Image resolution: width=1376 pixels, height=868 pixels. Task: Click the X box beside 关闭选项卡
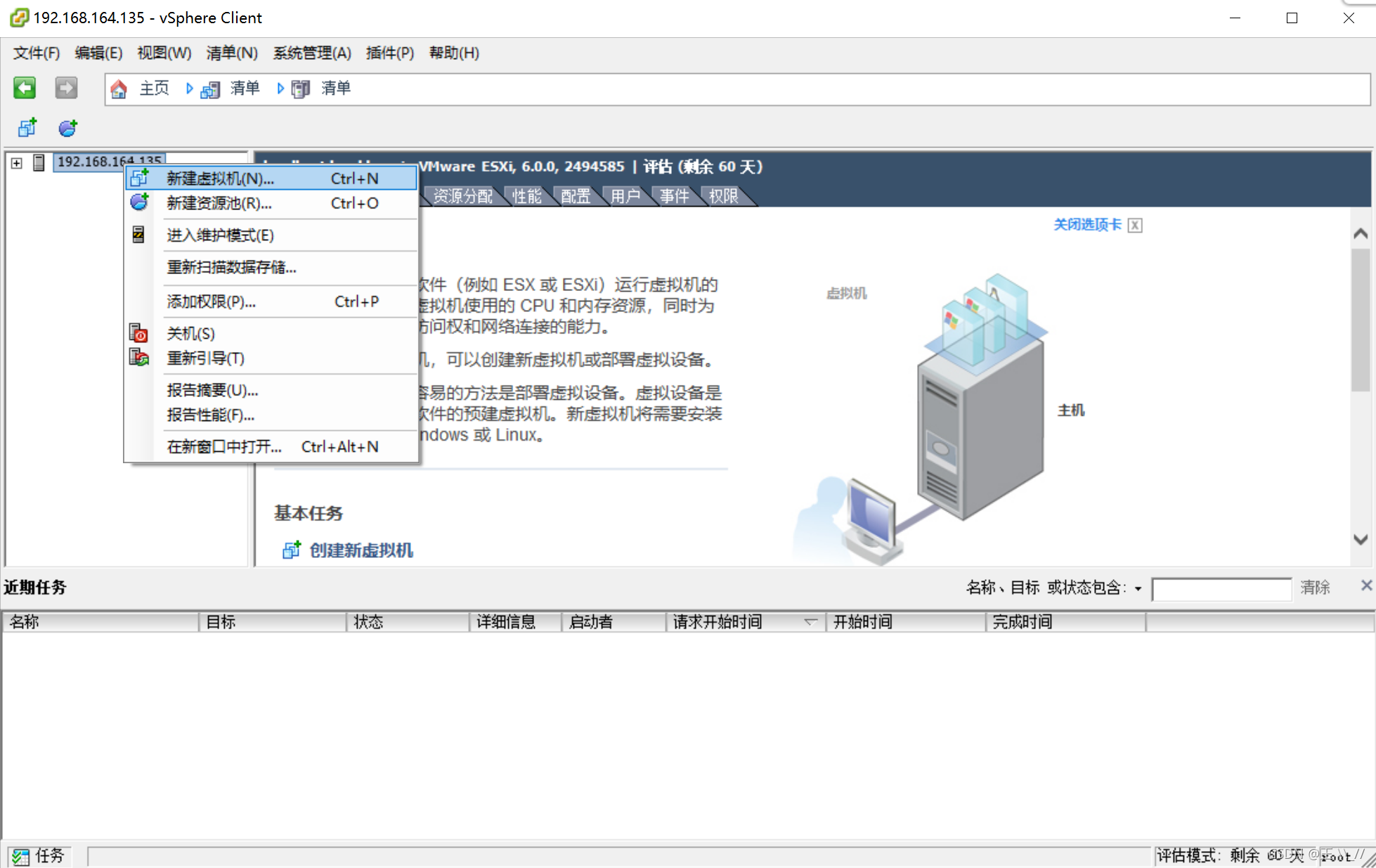coord(1135,226)
